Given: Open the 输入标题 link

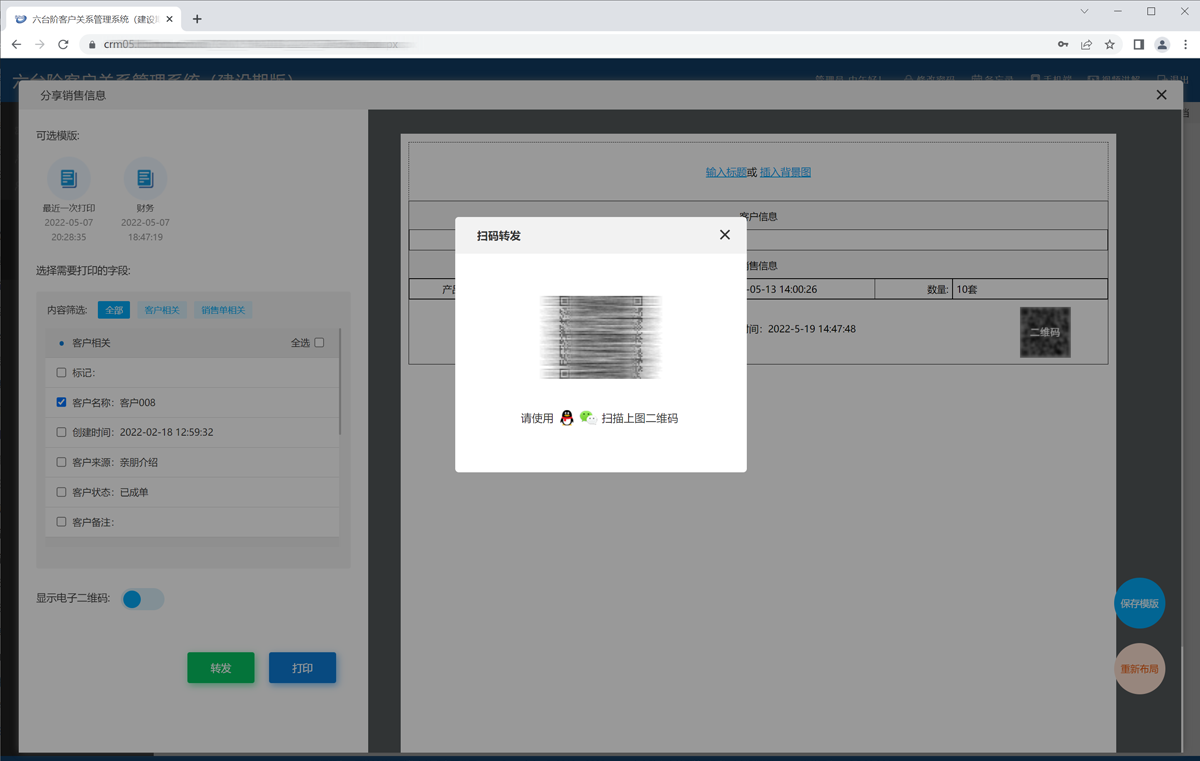Looking at the screenshot, I should (x=726, y=172).
